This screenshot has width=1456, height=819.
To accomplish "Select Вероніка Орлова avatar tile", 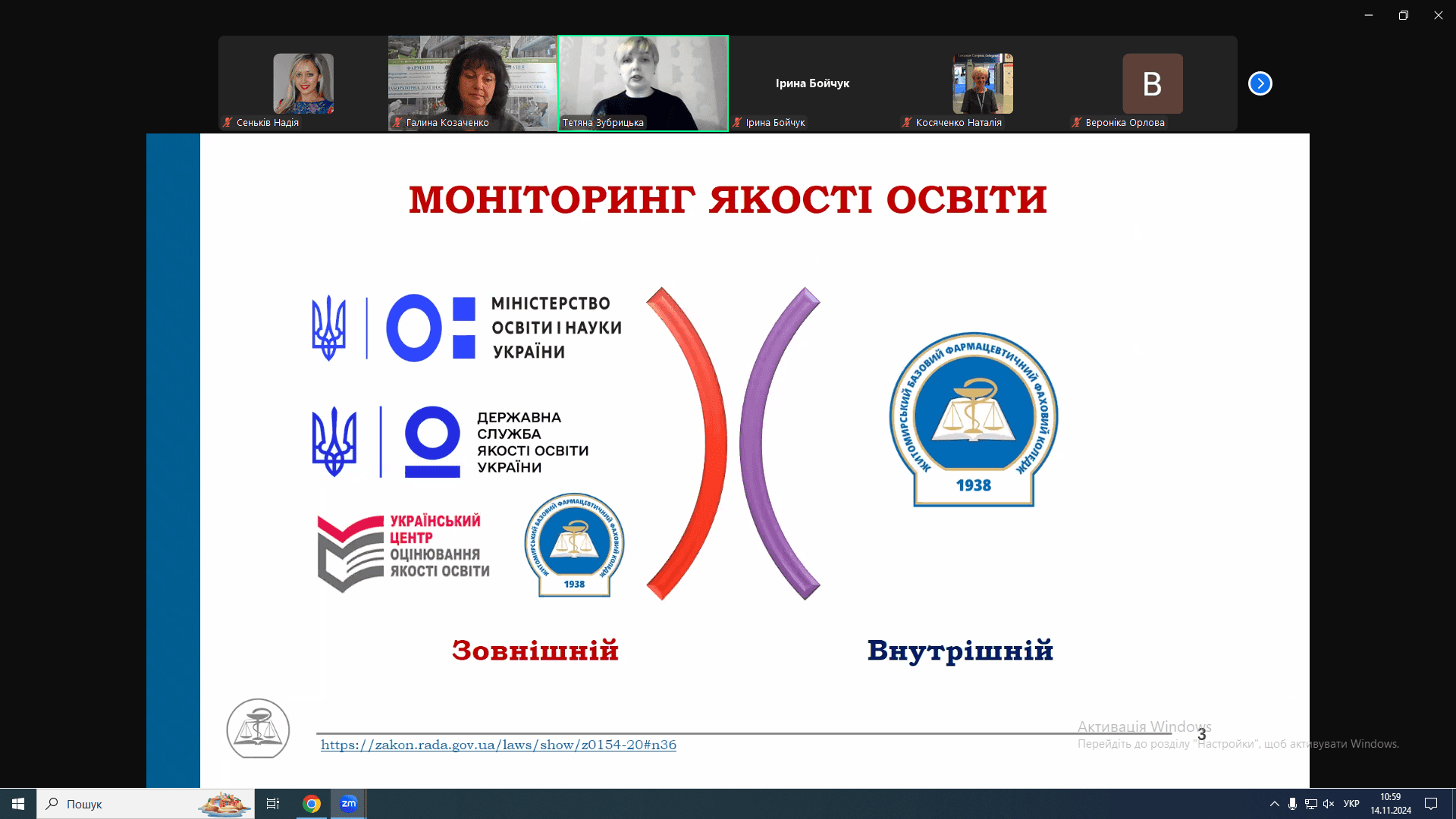I will point(1152,83).
